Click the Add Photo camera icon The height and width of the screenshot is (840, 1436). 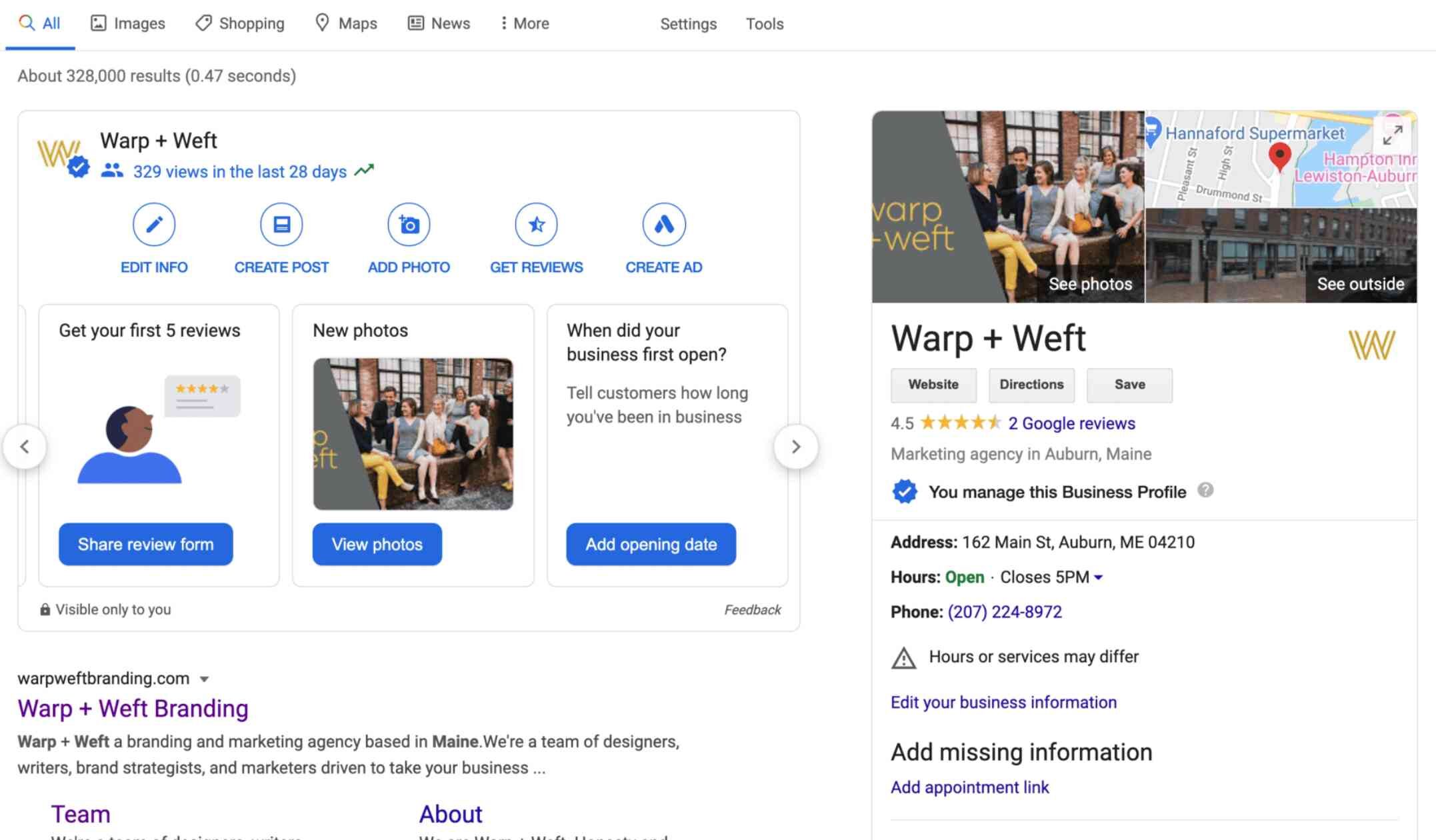click(x=409, y=225)
